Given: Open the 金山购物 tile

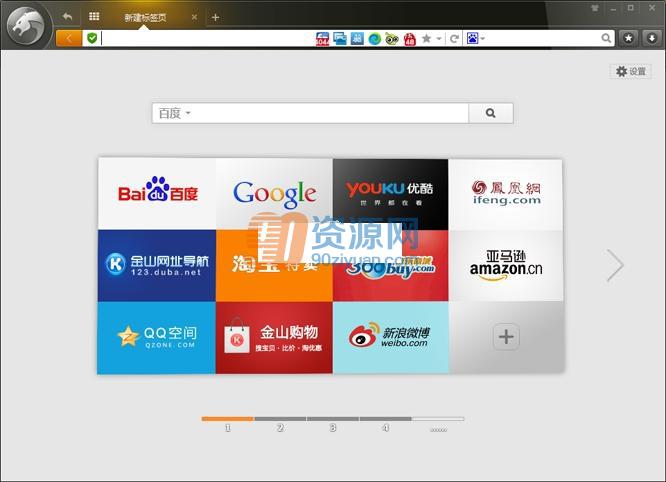Looking at the screenshot, I should (x=274, y=338).
